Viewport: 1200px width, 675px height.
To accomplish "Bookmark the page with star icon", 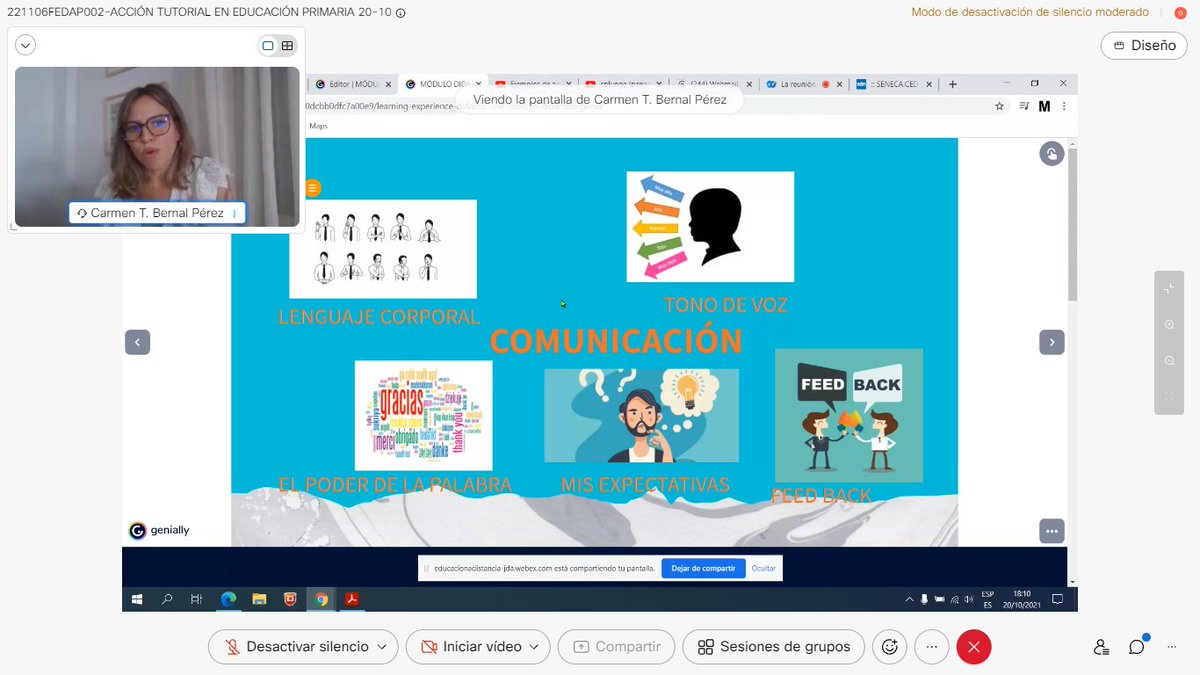I will [999, 105].
